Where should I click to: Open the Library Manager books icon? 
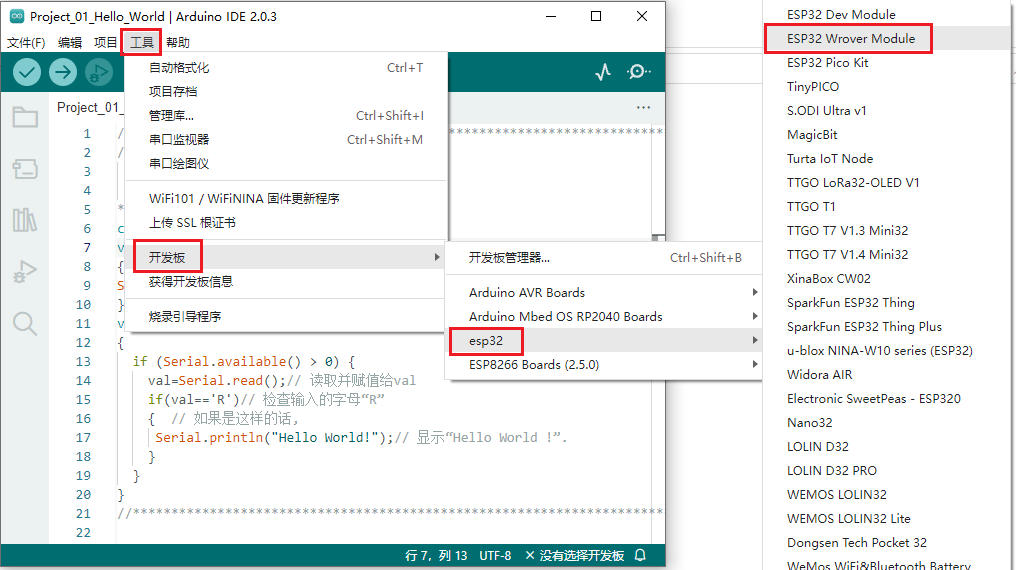(x=25, y=220)
